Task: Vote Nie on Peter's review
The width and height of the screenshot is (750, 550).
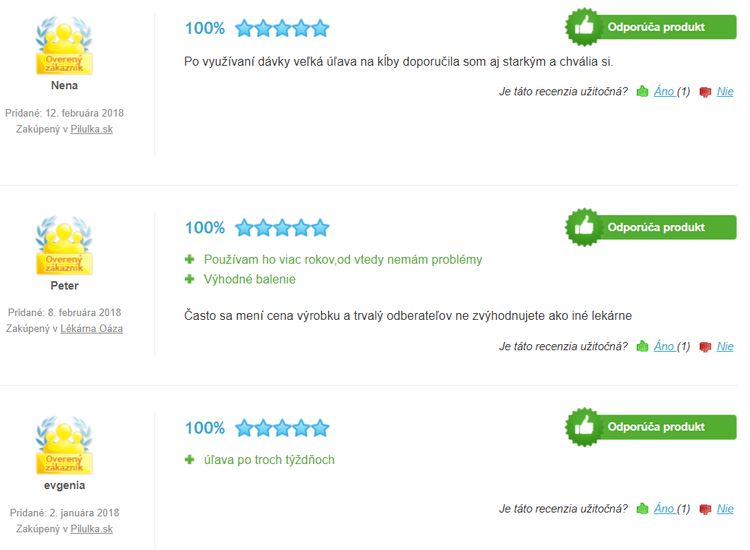Action: click(x=725, y=346)
